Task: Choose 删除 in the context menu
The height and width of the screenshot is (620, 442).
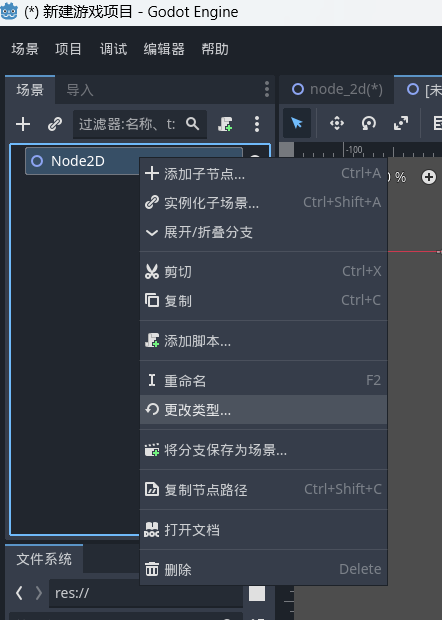Action: (263, 569)
